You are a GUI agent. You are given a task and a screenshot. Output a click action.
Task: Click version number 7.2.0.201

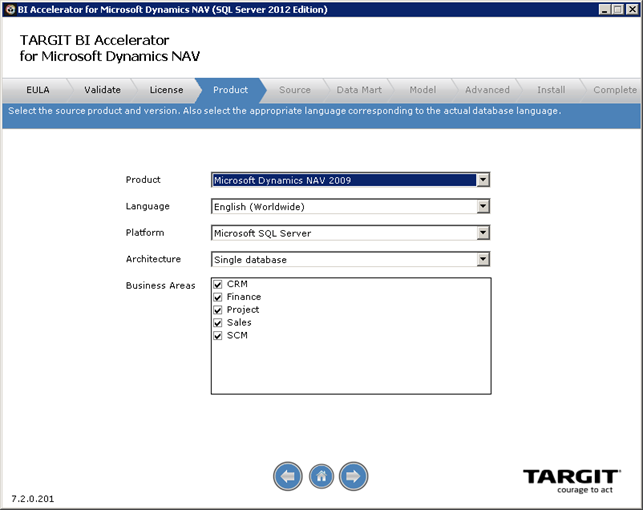point(32,499)
